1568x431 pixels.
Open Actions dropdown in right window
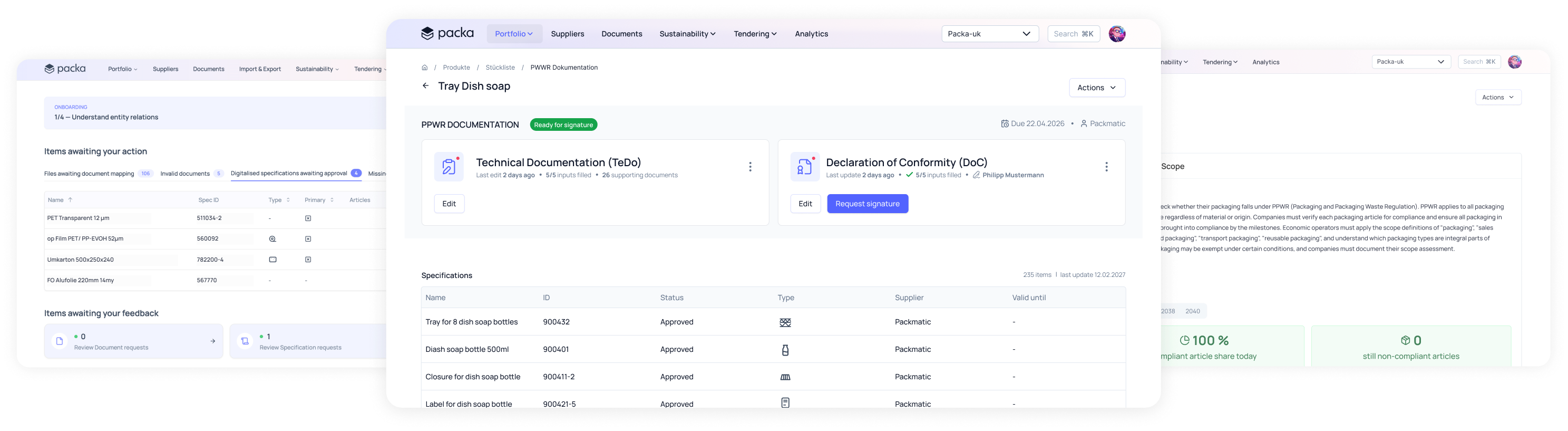(1497, 98)
